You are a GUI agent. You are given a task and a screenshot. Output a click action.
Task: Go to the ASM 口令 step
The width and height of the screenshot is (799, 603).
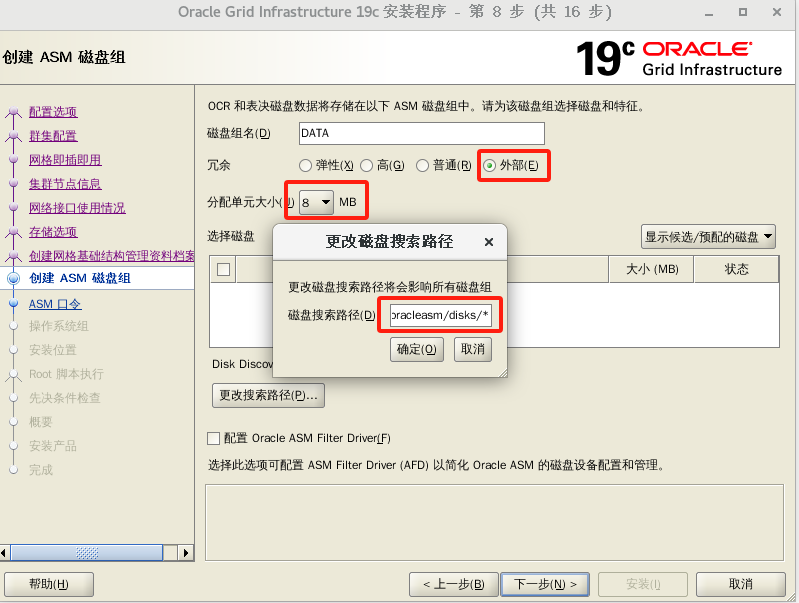click(55, 304)
